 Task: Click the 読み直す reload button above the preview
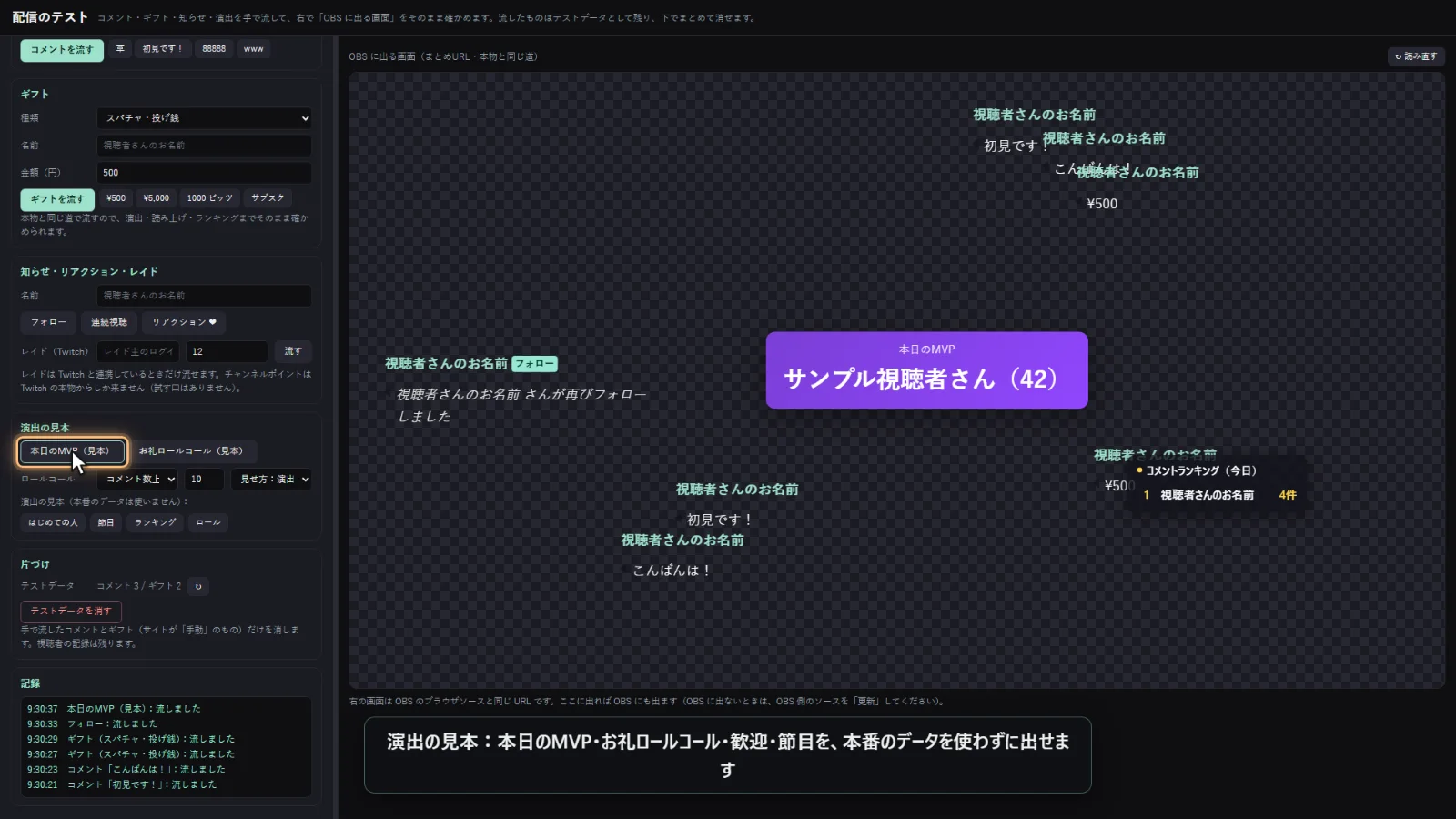(x=1416, y=56)
